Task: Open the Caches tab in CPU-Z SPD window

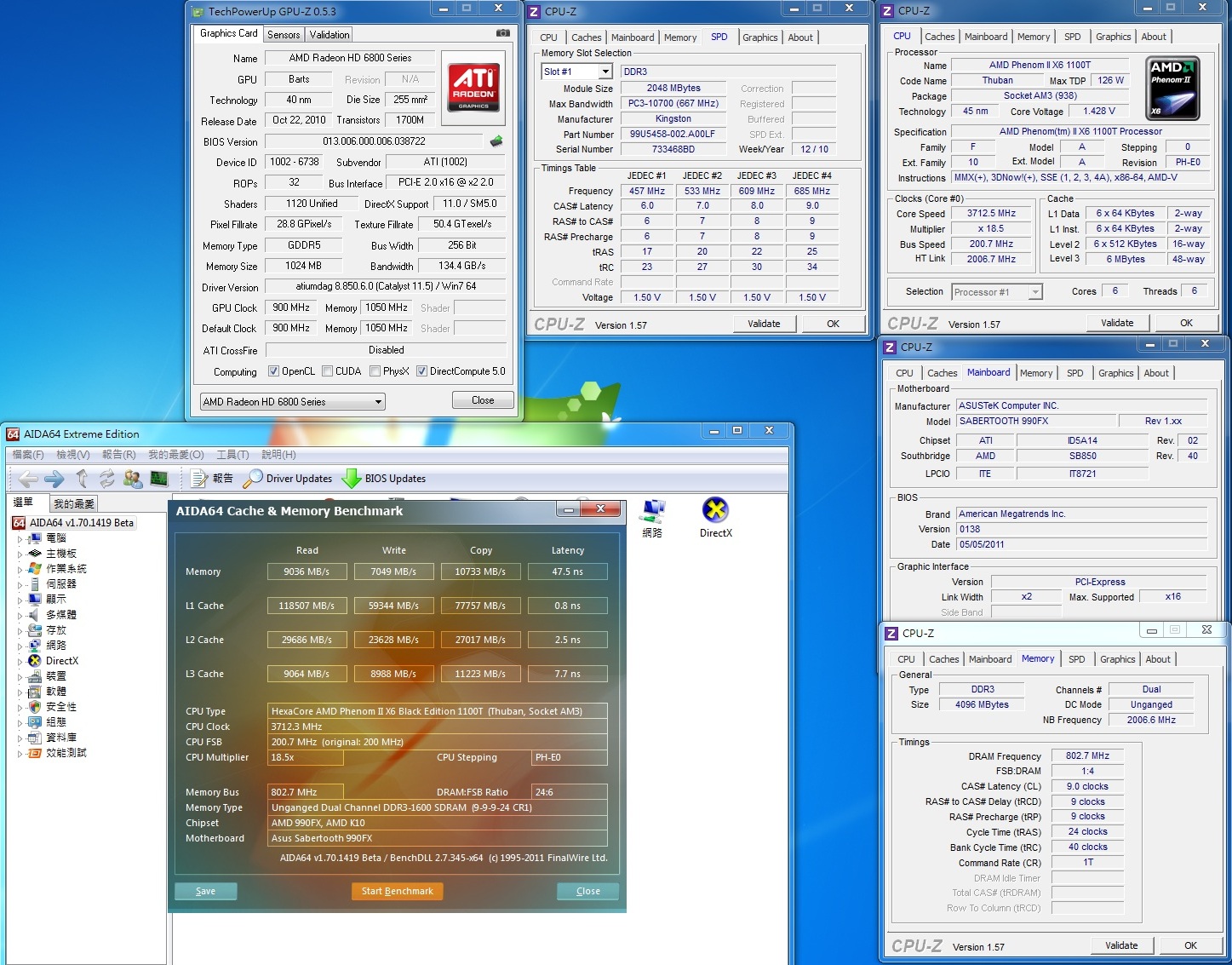Action: point(586,37)
